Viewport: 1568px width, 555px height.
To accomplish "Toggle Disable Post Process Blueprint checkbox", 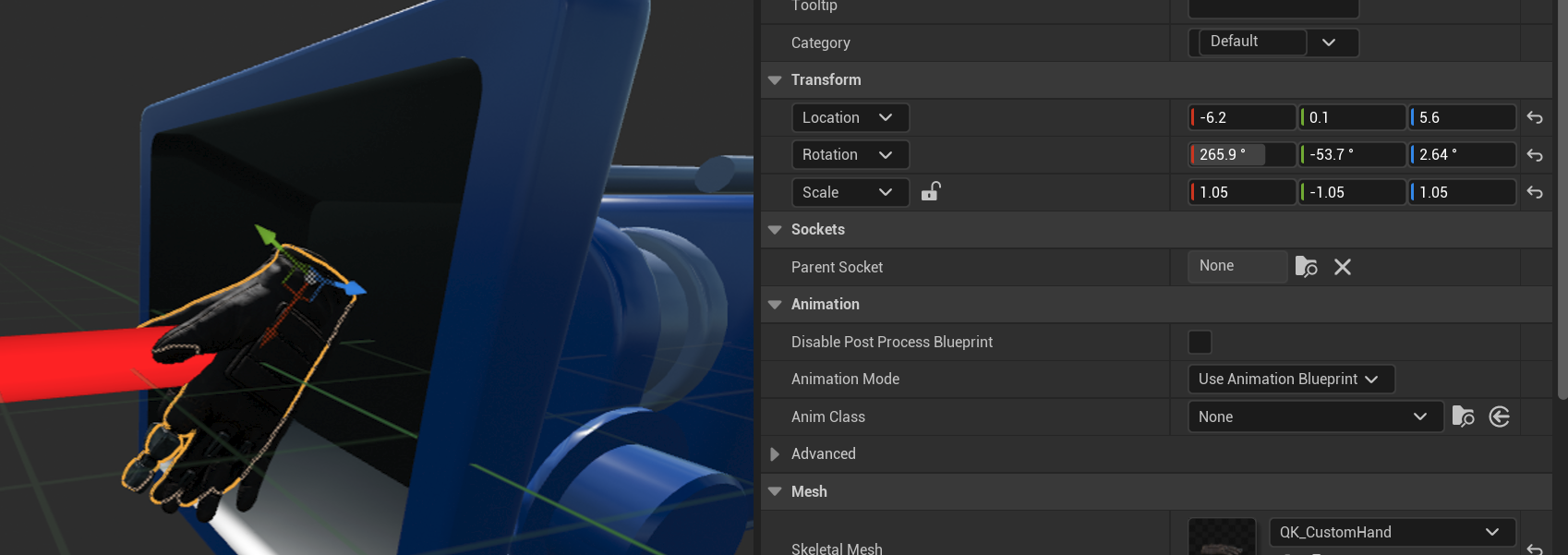I will point(1200,342).
